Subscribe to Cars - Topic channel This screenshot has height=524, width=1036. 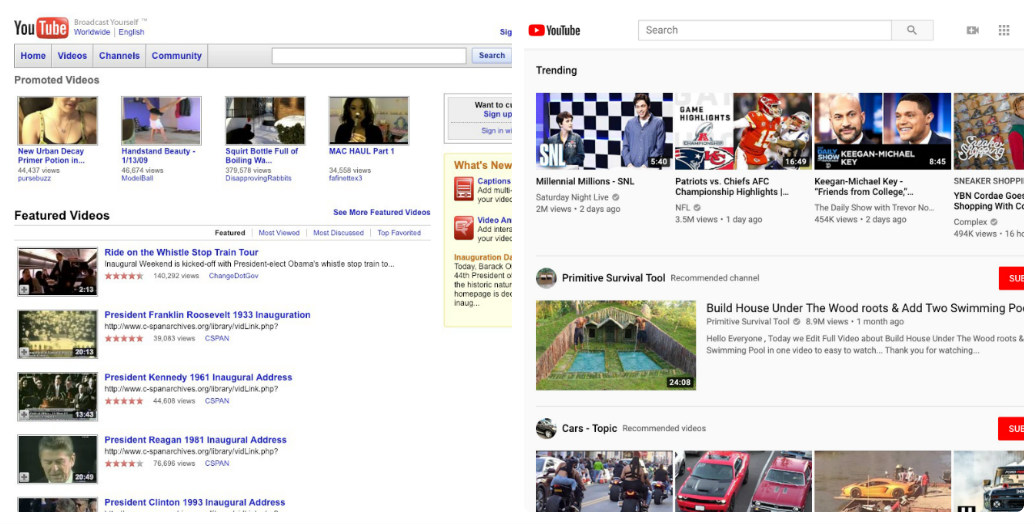pos(1012,429)
